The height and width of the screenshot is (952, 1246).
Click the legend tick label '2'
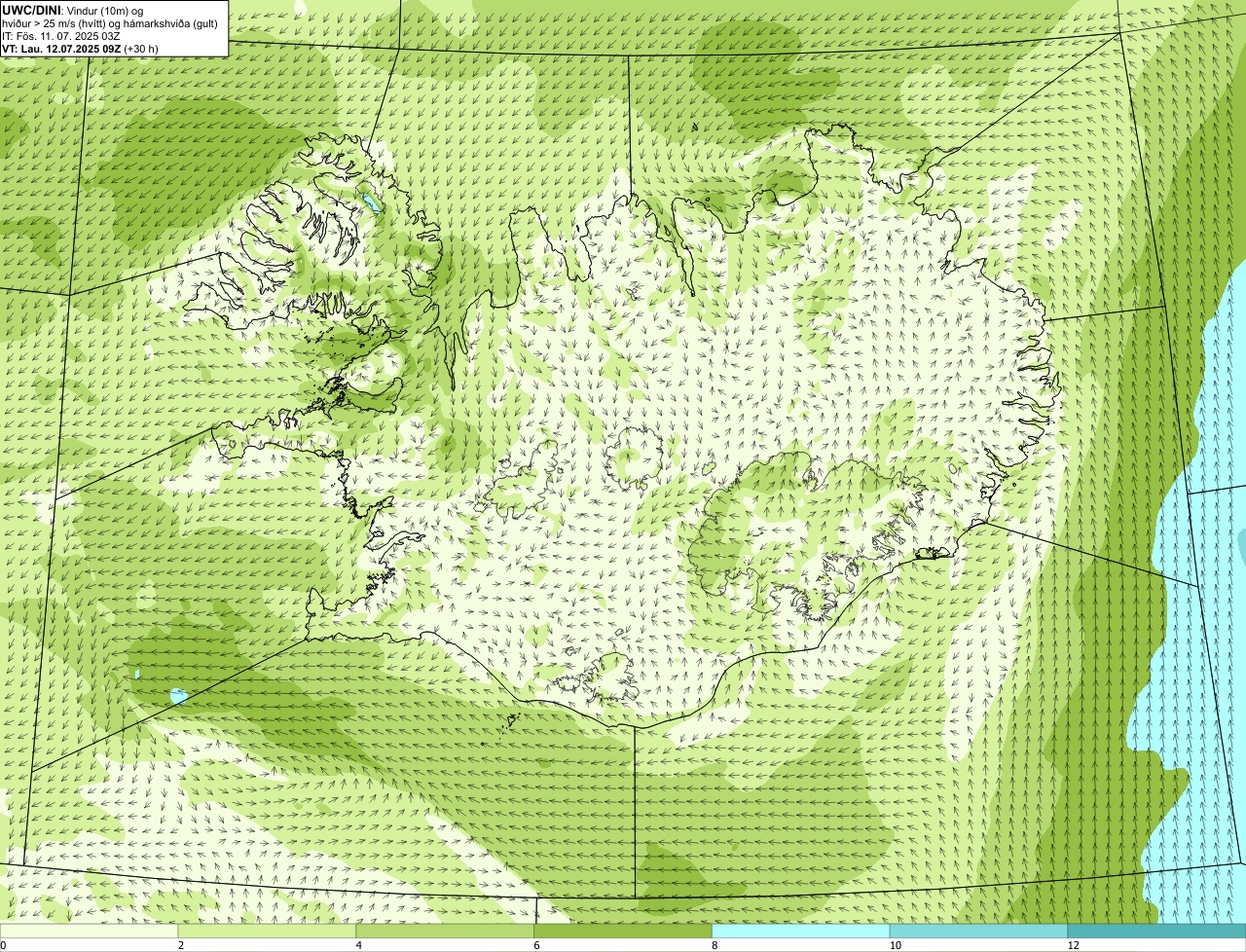(181, 945)
